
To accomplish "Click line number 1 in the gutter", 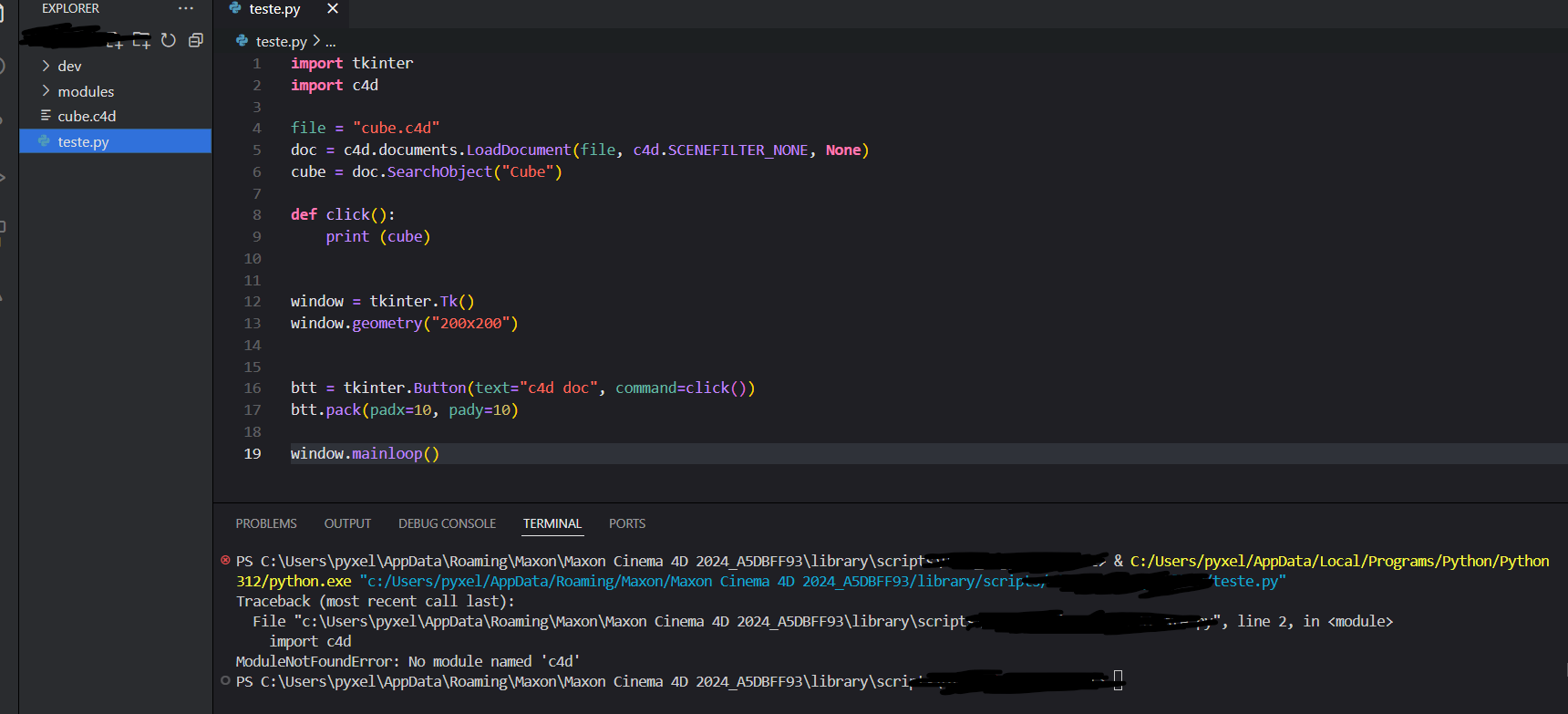I will click(x=257, y=64).
